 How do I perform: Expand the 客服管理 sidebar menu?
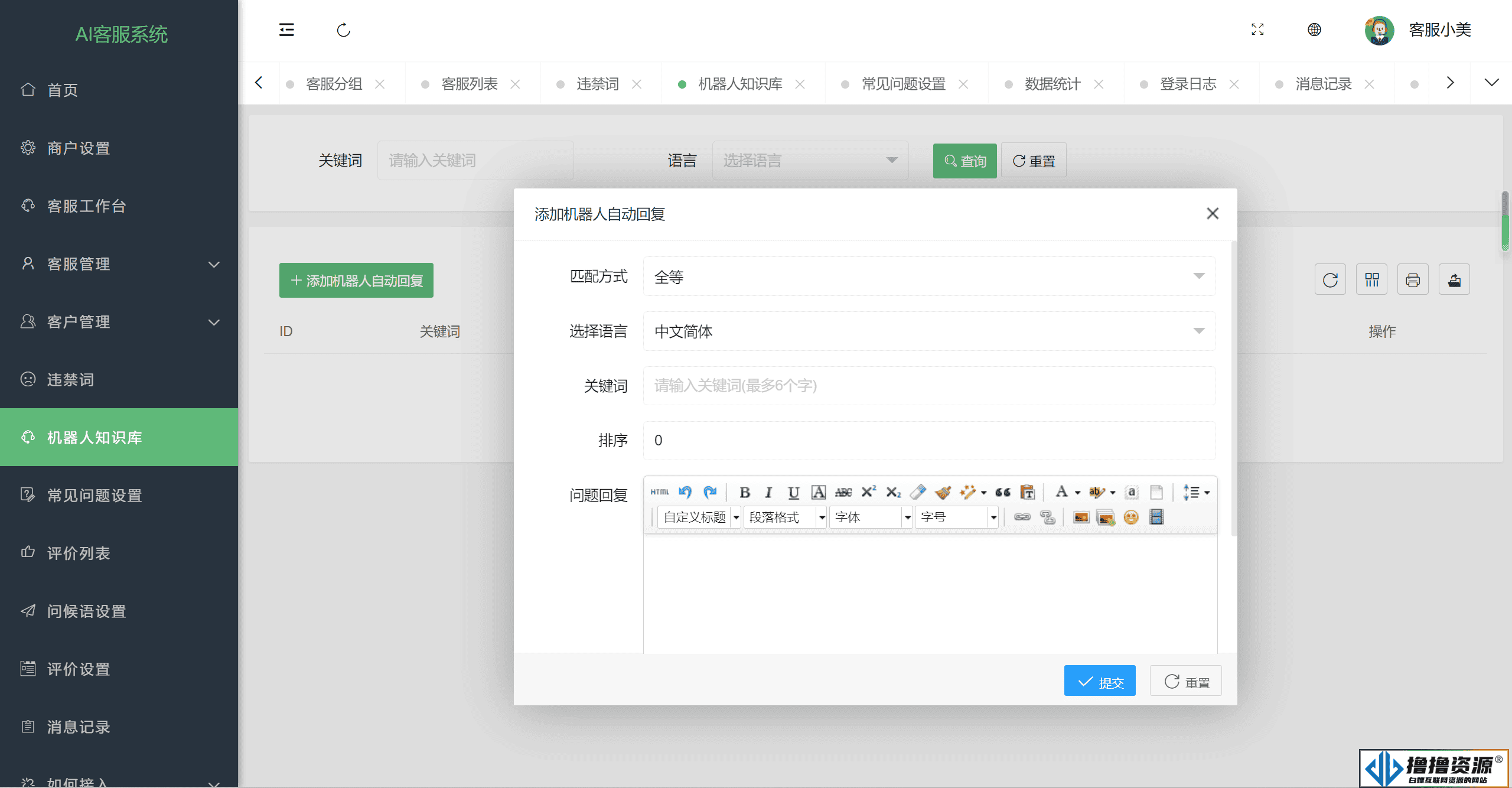coord(119,264)
